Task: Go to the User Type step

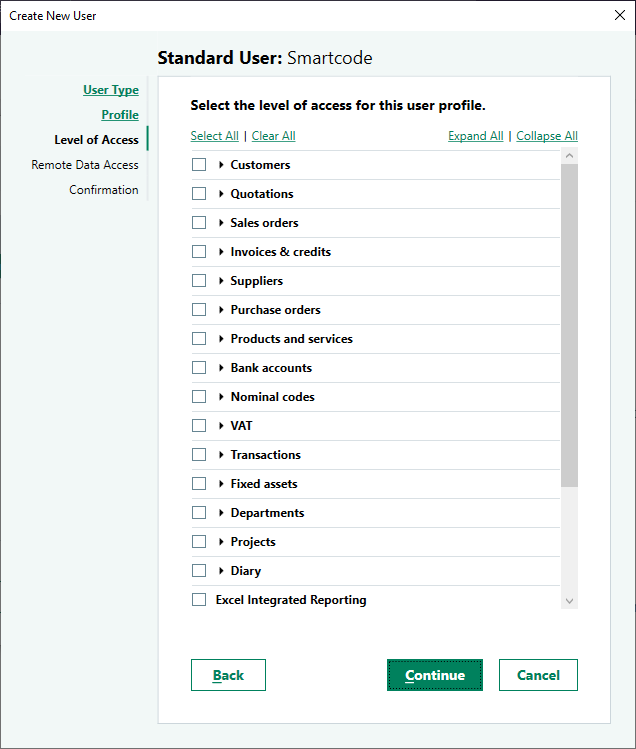Action: [x=111, y=90]
